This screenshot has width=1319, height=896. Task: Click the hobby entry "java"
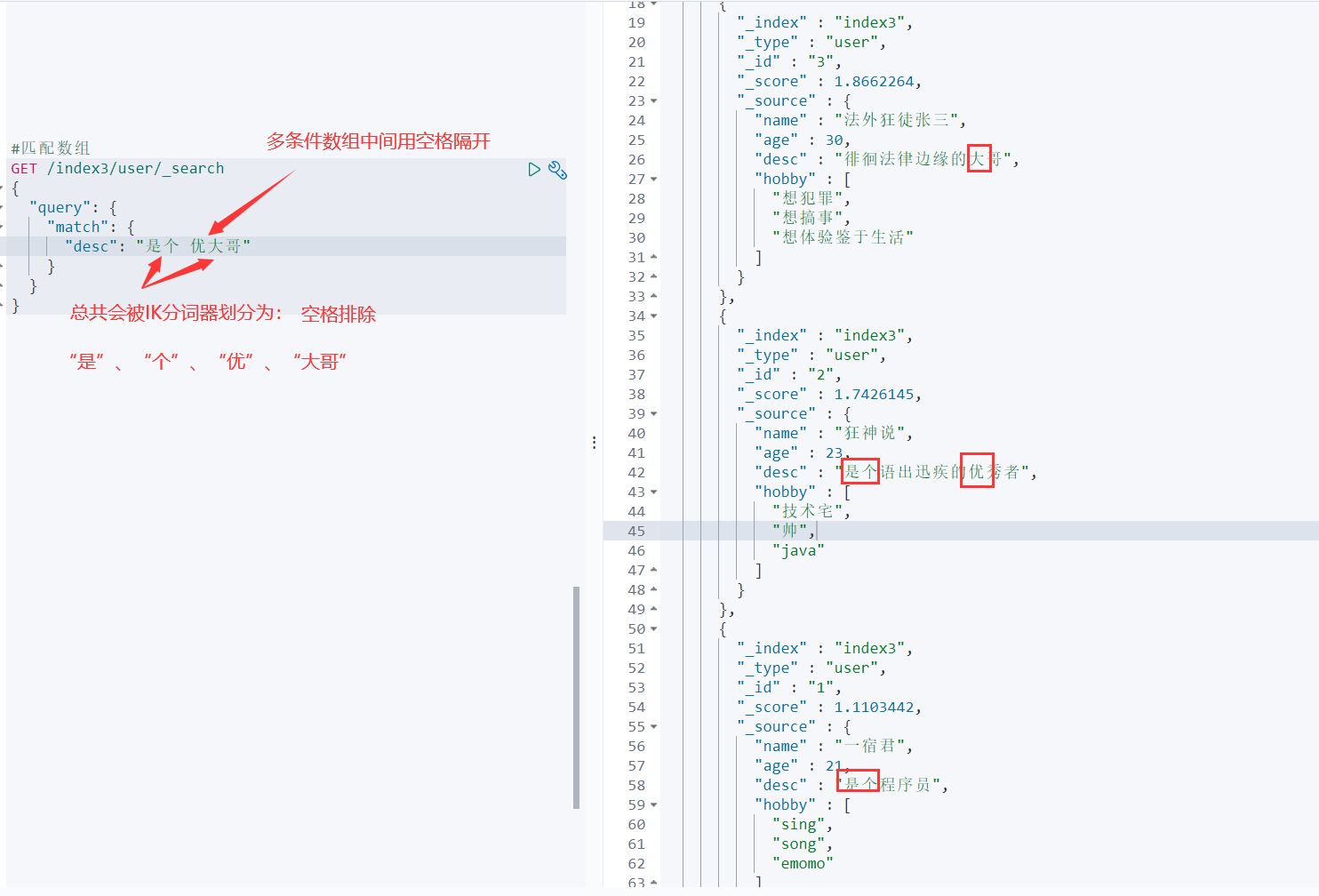click(798, 551)
